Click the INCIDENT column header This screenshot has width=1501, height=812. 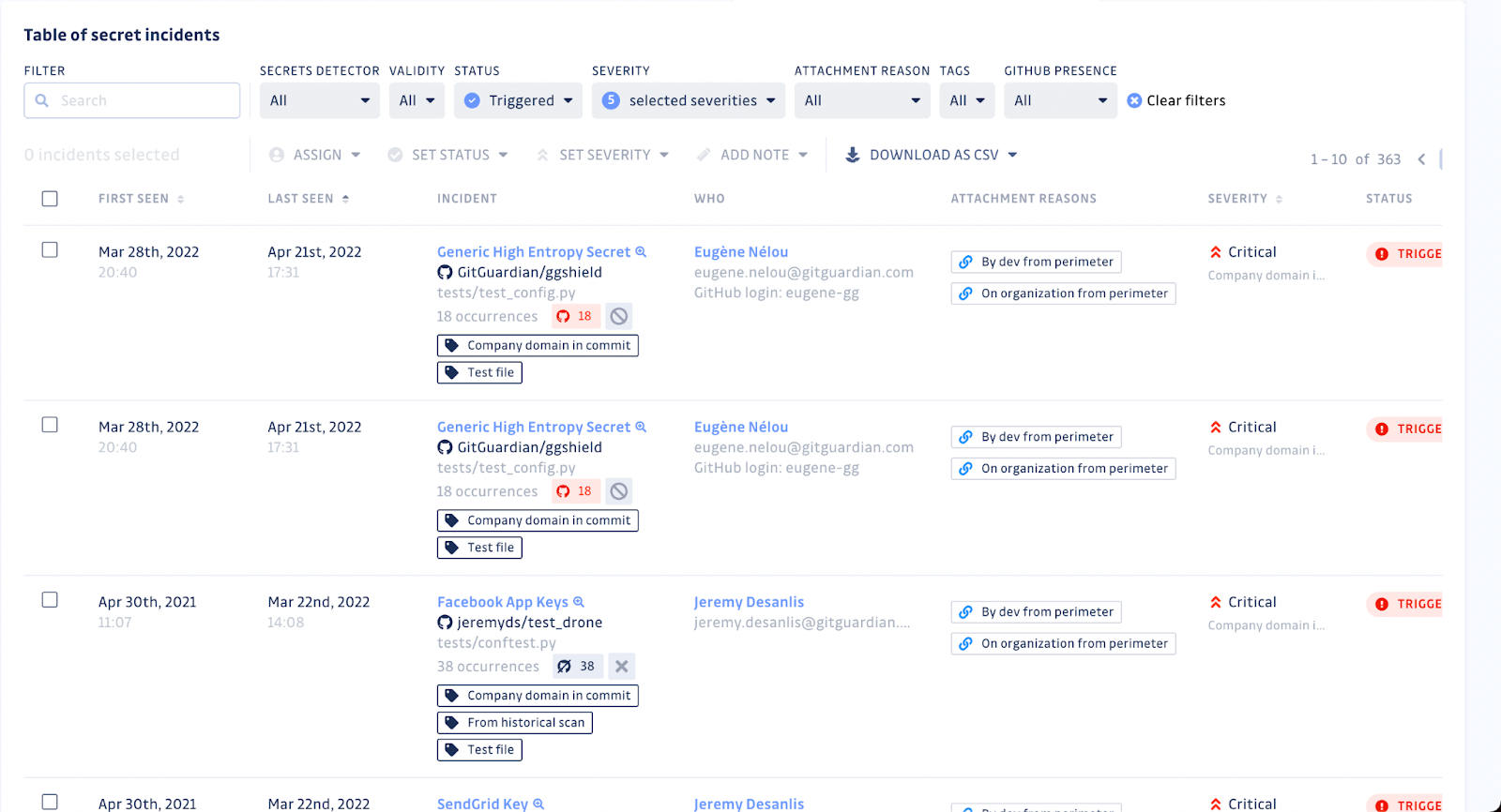tap(467, 199)
